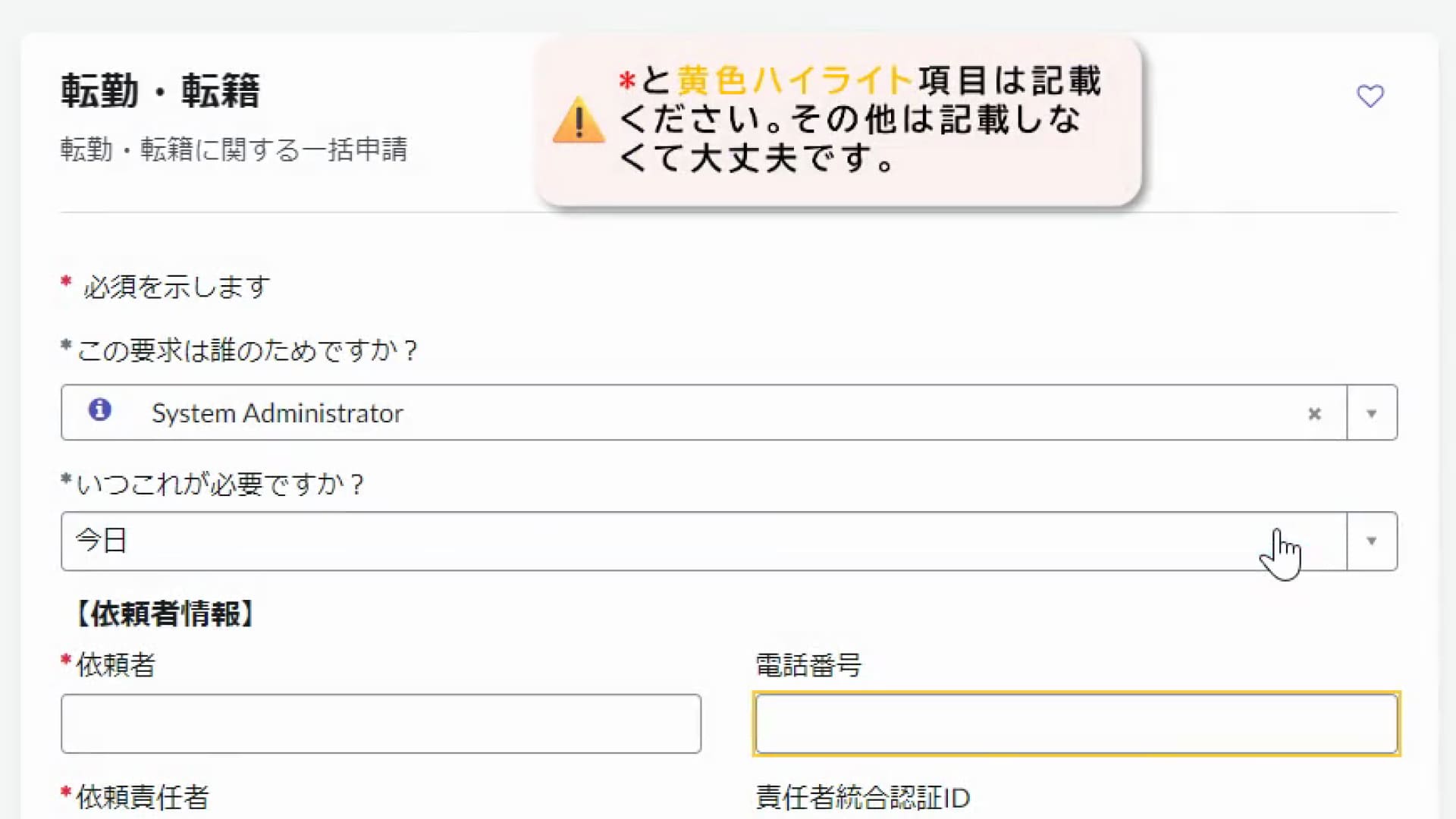The width and height of the screenshot is (1456, 819).
Task: Click the この要求は誰のためですか？ label
Action: [x=246, y=350]
